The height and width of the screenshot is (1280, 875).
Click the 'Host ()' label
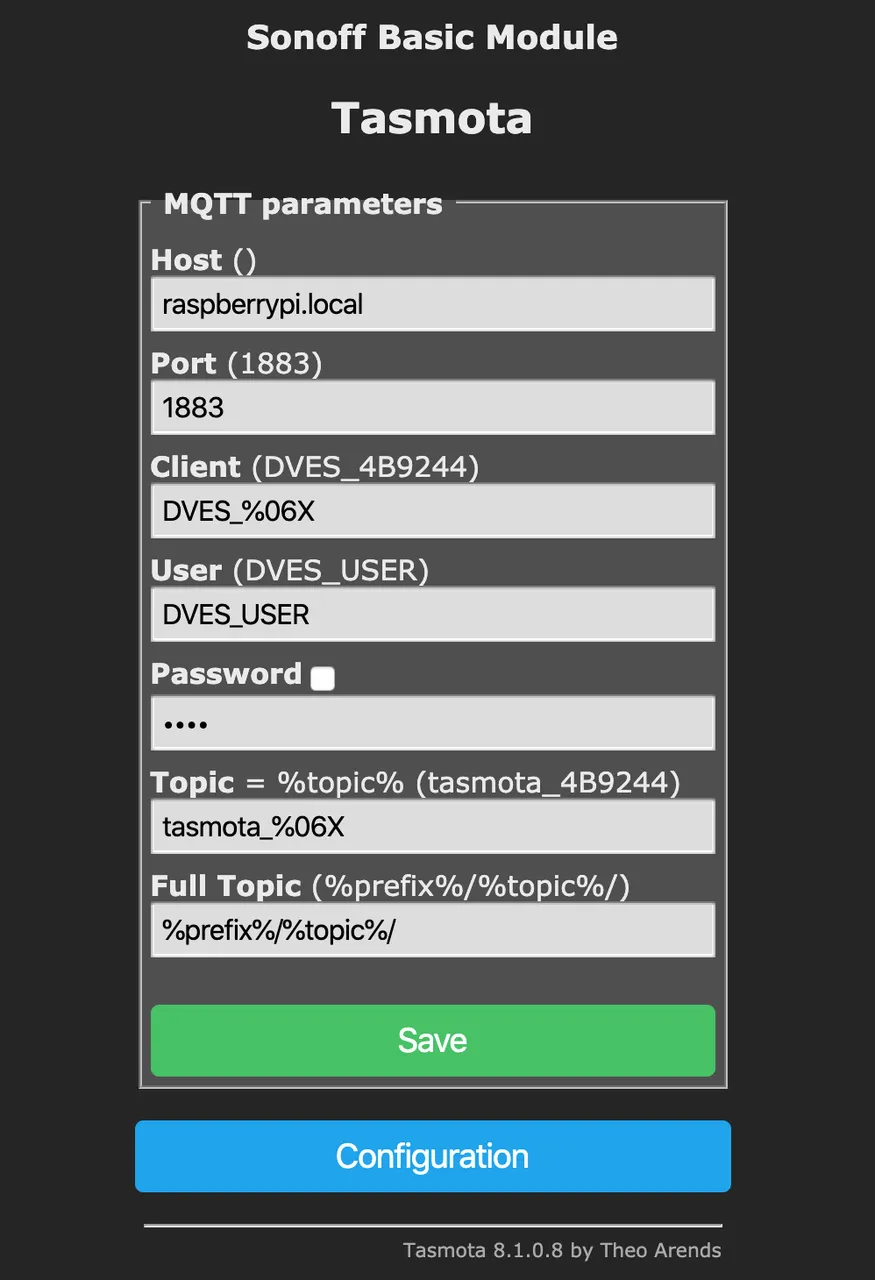pos(204,260)
